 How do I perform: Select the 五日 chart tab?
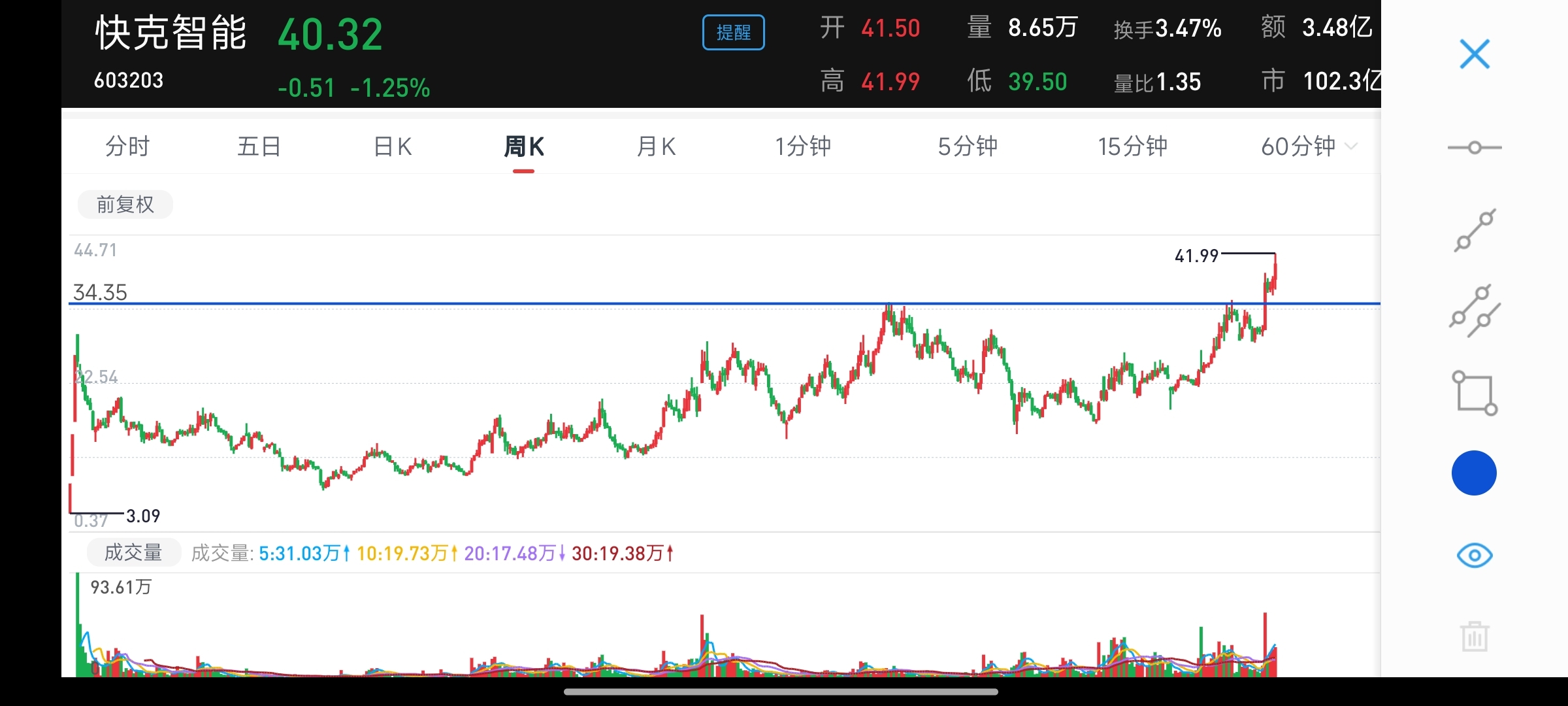pos(259,146)
